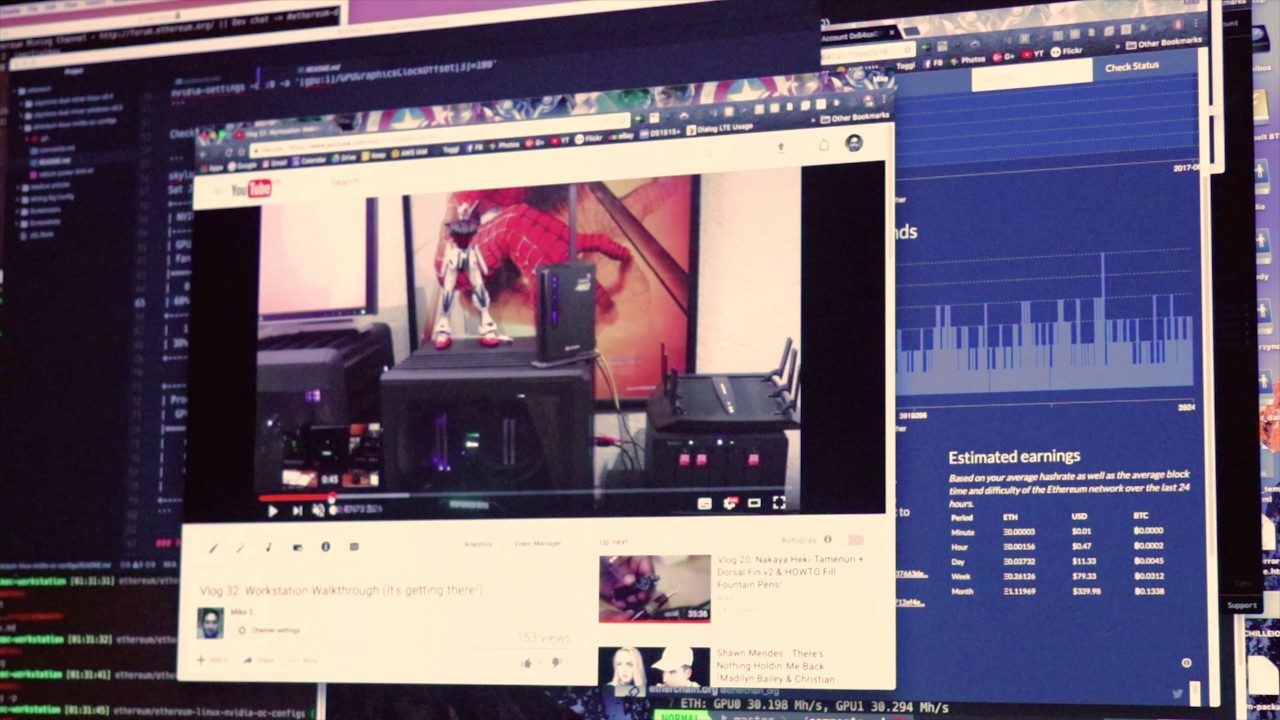The height and width of the screenshot is (720, 1280).
Task: Open the YouTube account avatar menu
Action: (x=854, y=143)
